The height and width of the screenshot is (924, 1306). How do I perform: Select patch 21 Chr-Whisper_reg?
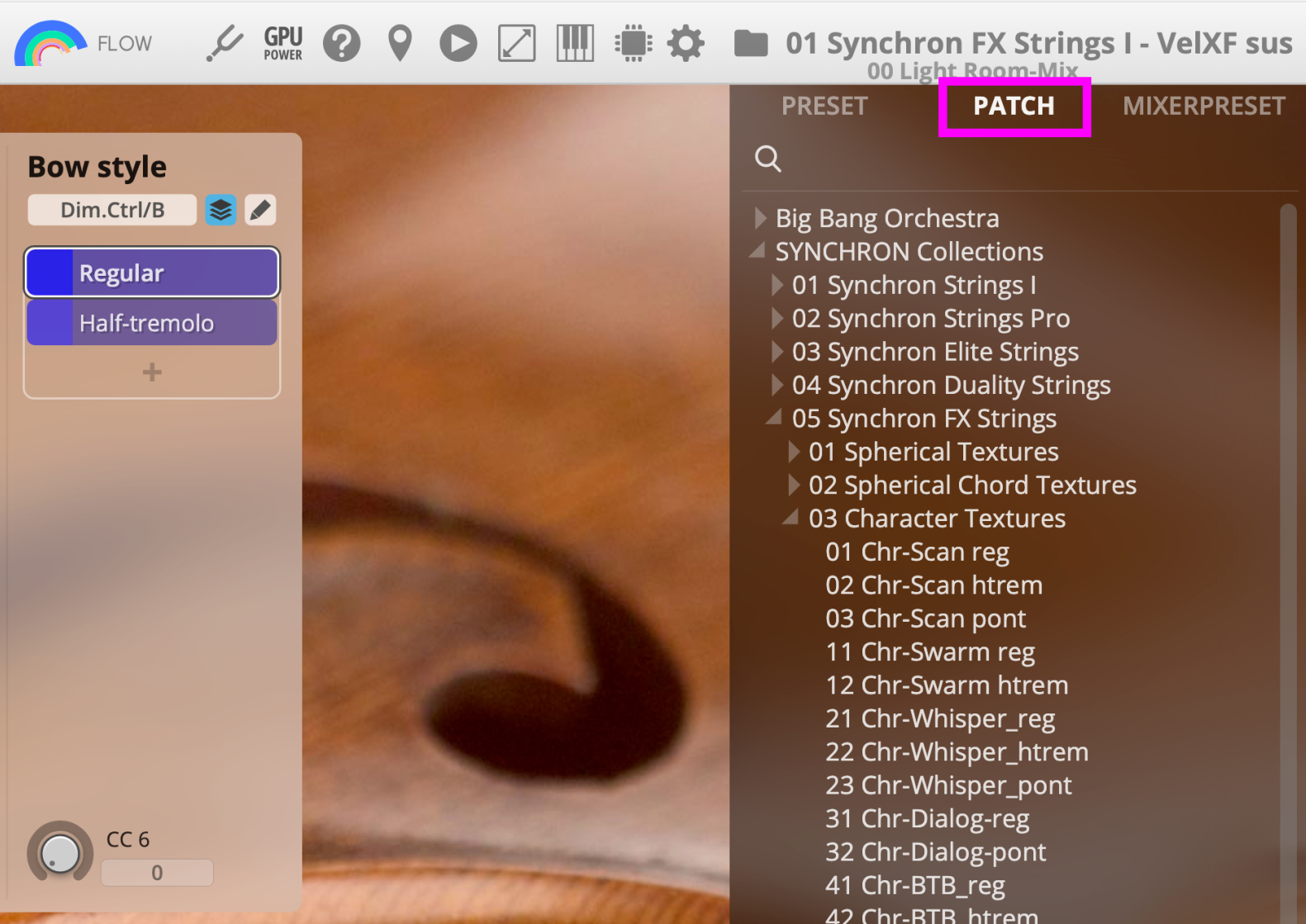coord(940,718)
